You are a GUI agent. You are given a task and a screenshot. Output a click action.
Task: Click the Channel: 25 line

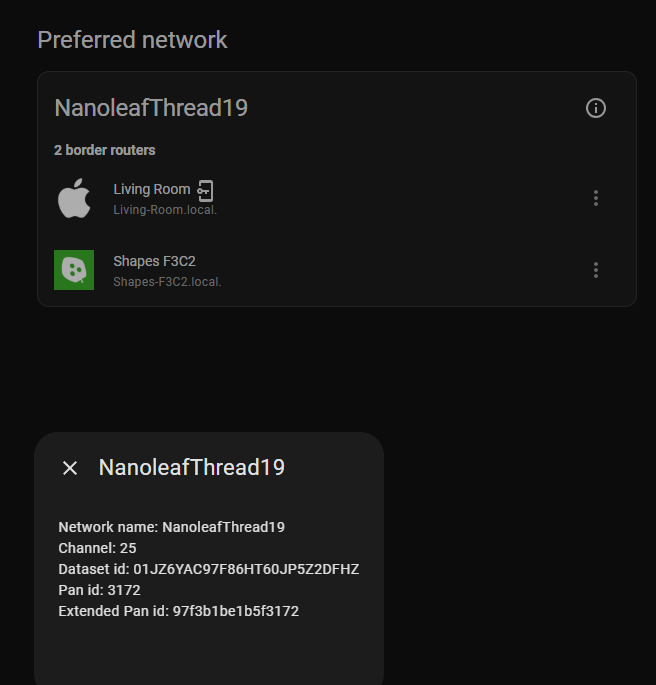click(x=98, y=548)
